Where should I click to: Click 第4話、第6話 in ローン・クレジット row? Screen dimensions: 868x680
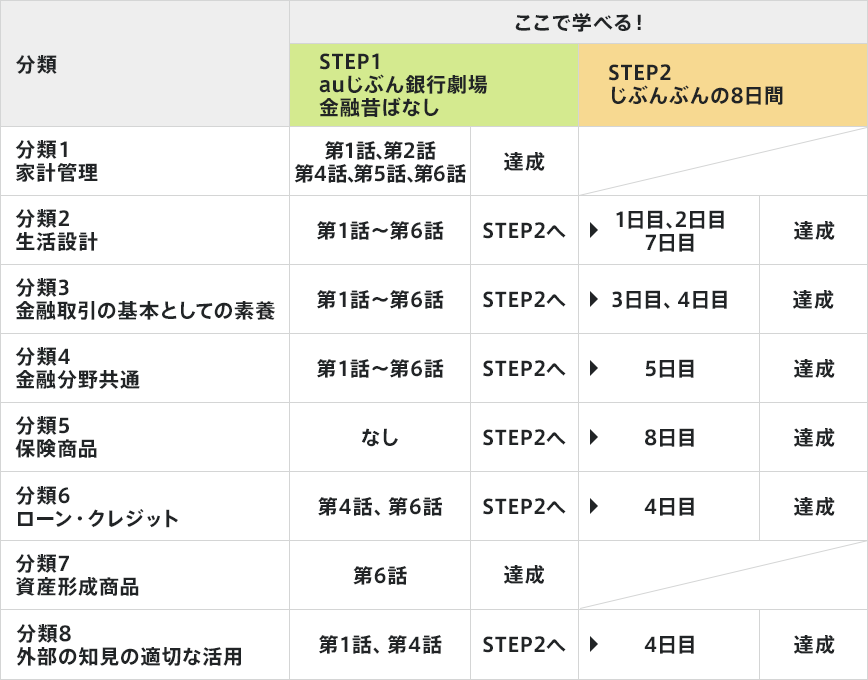(x=380, y=506)
